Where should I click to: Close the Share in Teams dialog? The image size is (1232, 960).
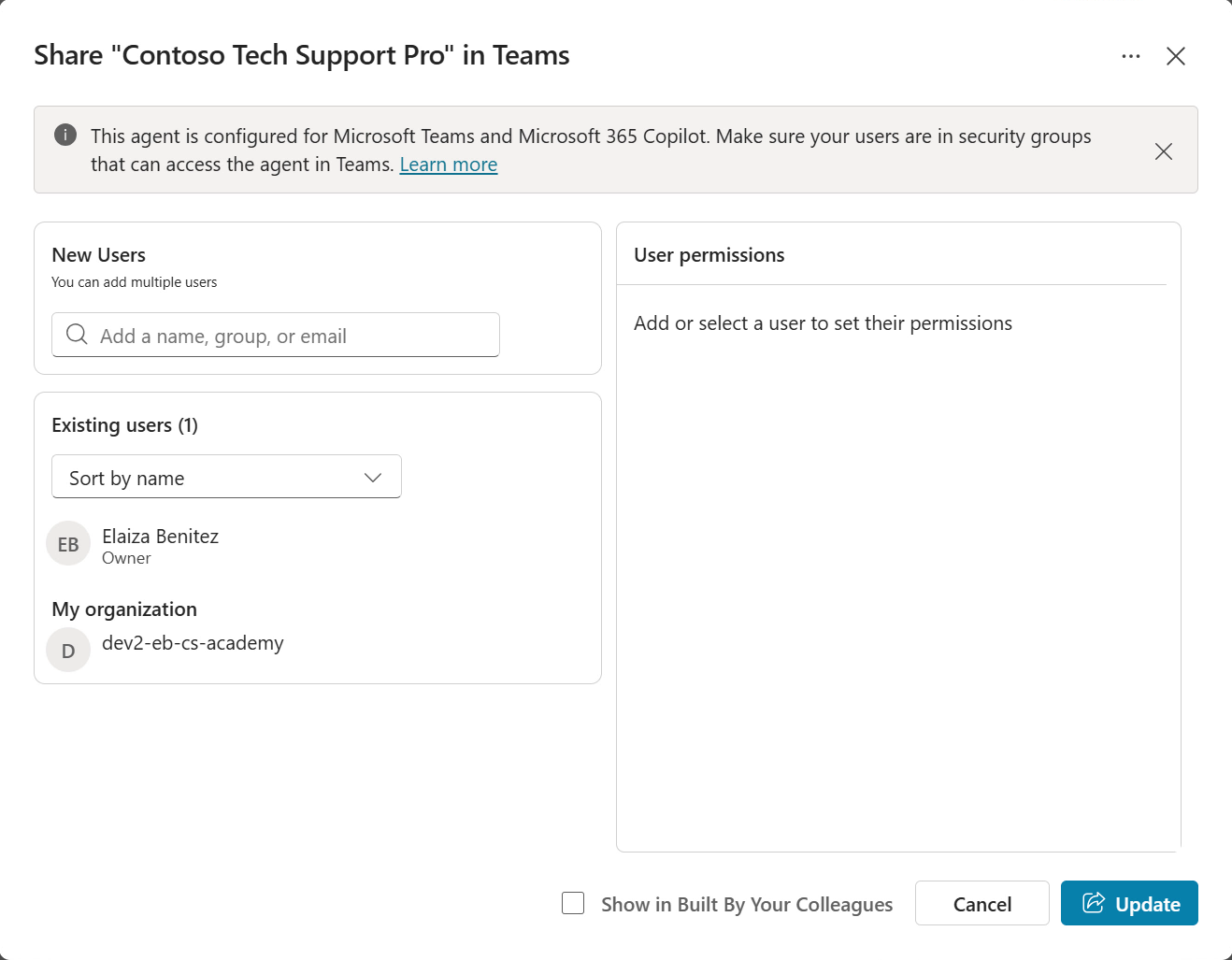pos(1176,56)
